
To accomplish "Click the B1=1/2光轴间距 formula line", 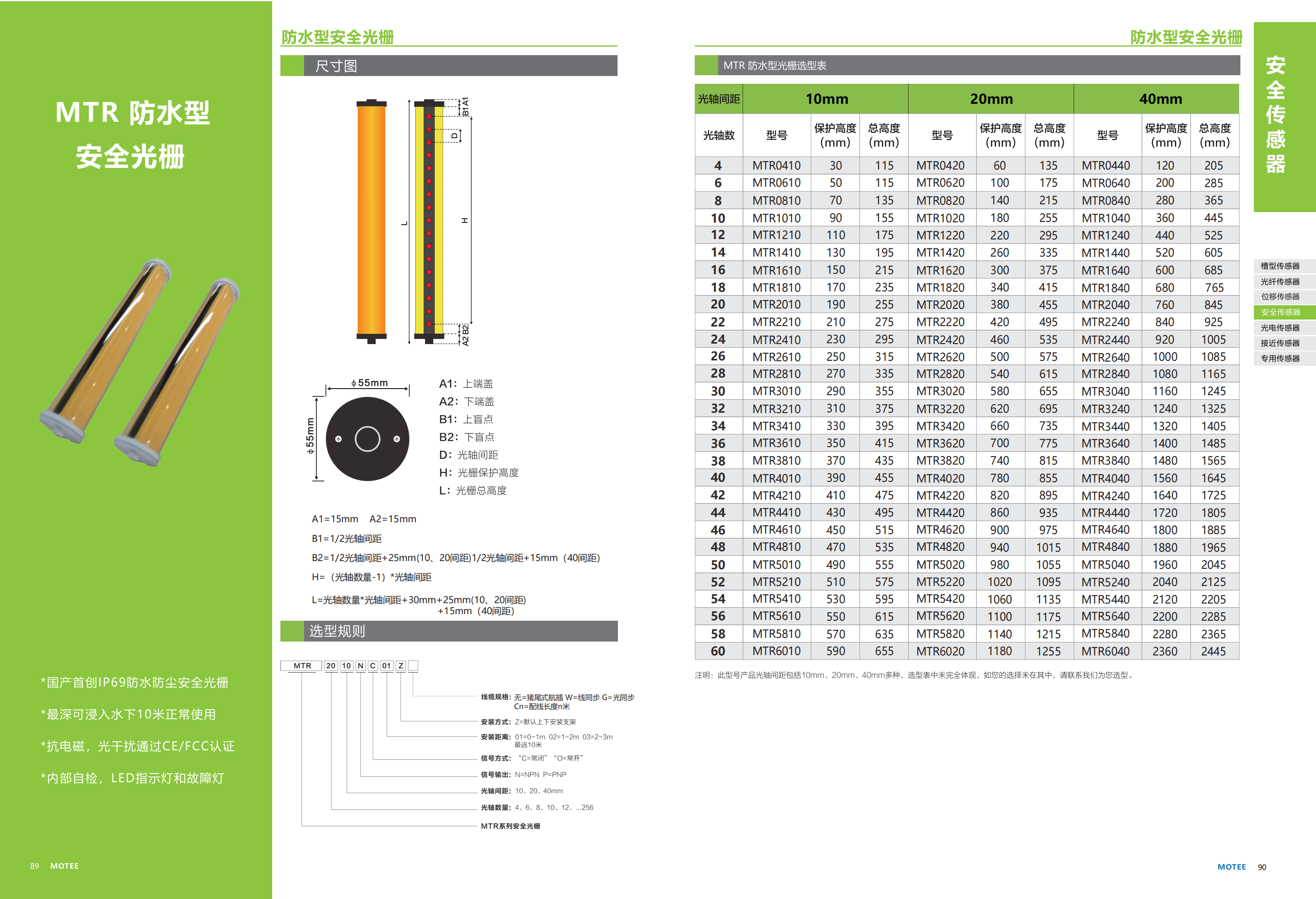I will (347, 539).
